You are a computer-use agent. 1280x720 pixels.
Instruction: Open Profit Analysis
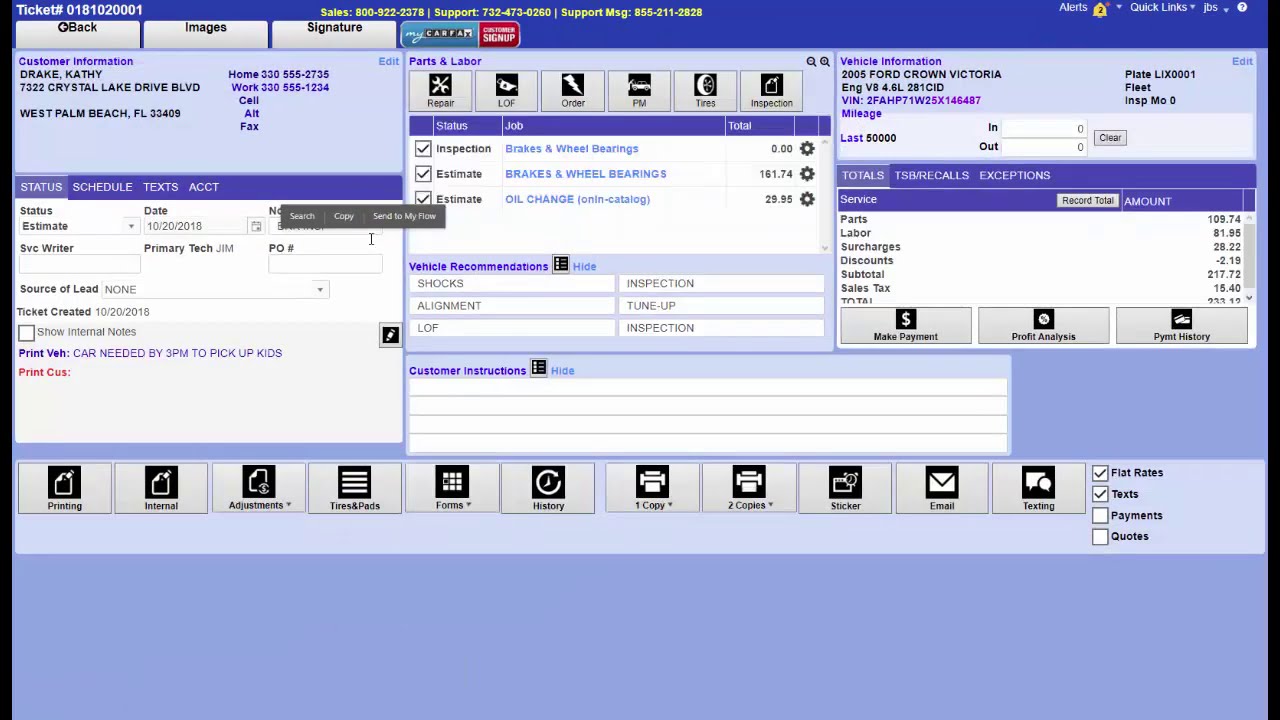pos(1043,326)
